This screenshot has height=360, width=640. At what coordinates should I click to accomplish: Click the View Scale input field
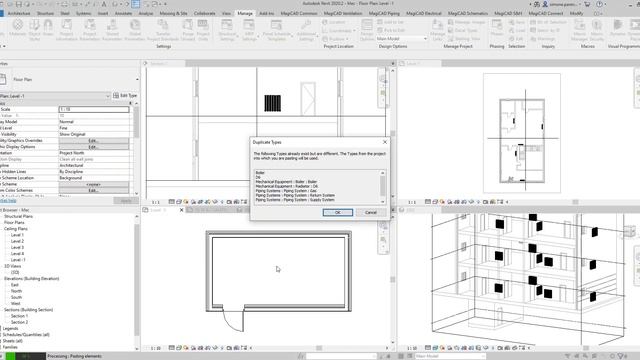tap(94, 109)
